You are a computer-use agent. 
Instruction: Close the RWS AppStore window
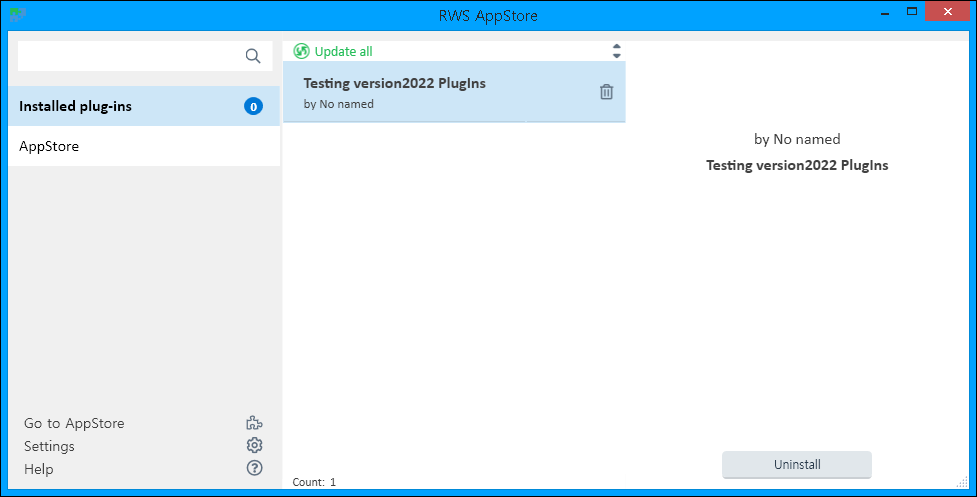tap(948, 11)
